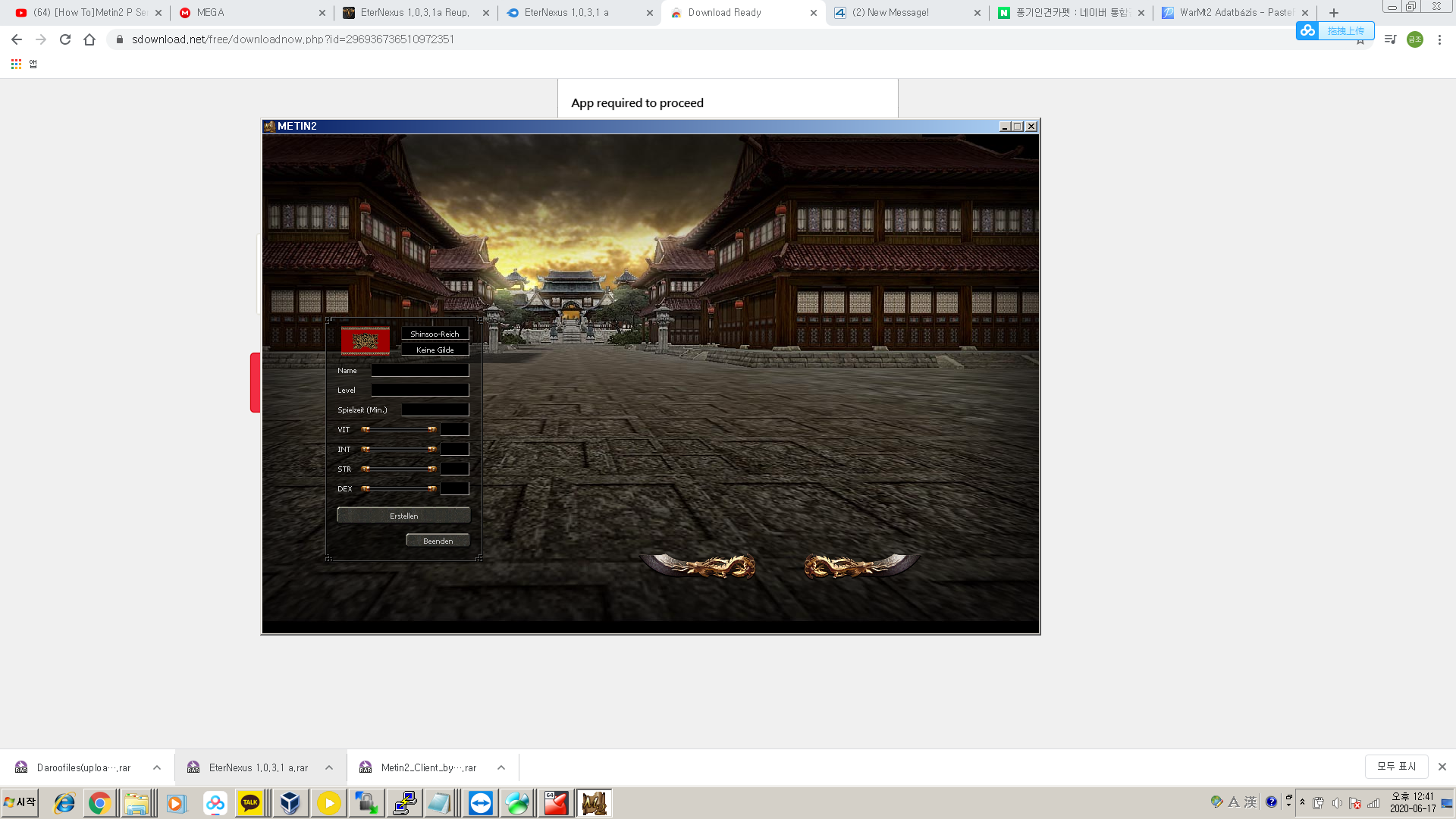Screen dimensions: 1456x819
Task: Click the Beenden button
Action: 438,541
